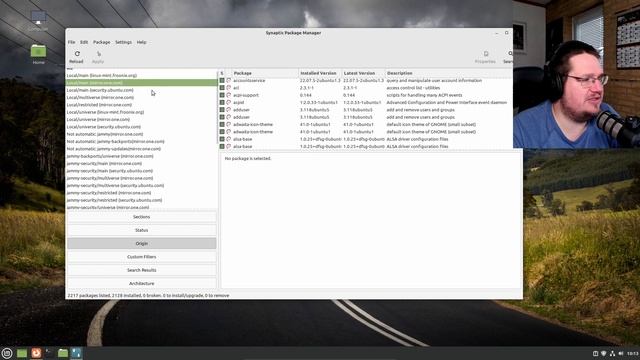Show the Search Results view
This screenshot has width=640, height=360.
click(142, 270)
